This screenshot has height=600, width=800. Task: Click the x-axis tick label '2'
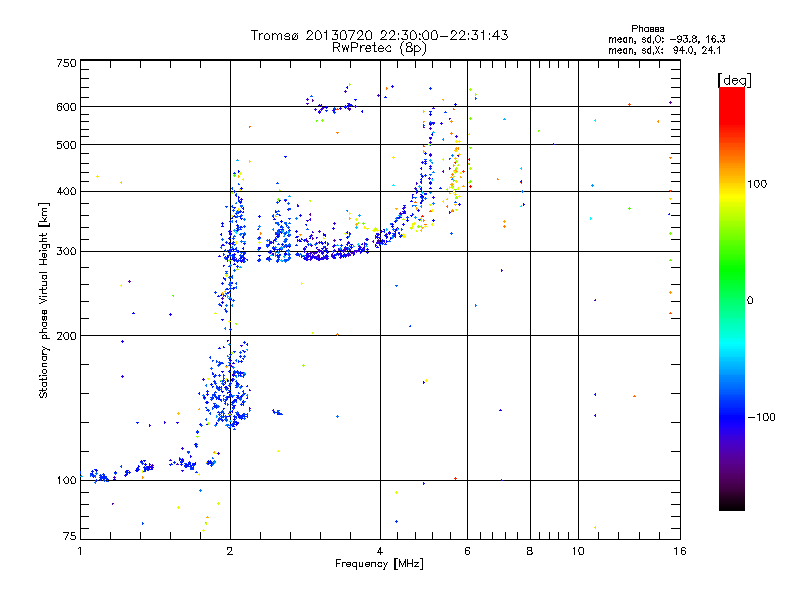pyautogui.click(x=230, y=551)
